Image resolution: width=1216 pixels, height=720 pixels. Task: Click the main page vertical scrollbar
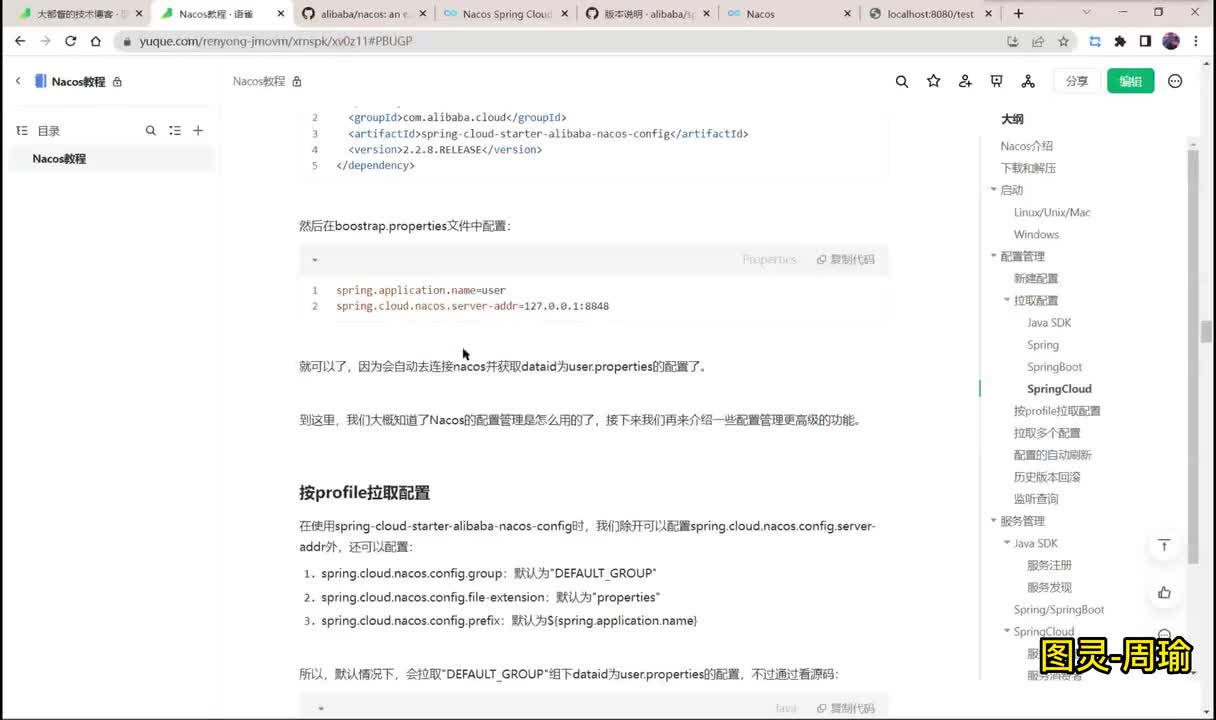[1207, 331]
